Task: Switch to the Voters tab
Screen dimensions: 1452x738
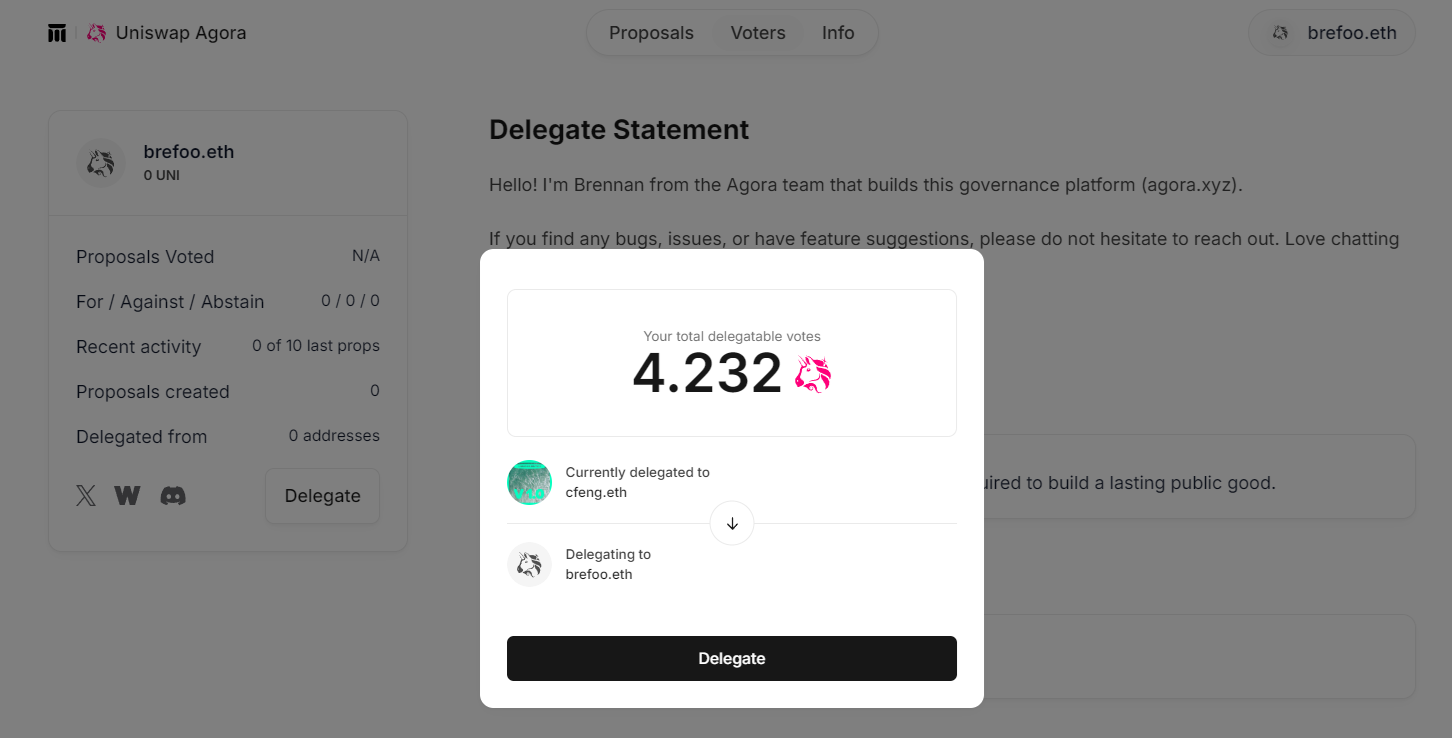Action: coord(758,33)
